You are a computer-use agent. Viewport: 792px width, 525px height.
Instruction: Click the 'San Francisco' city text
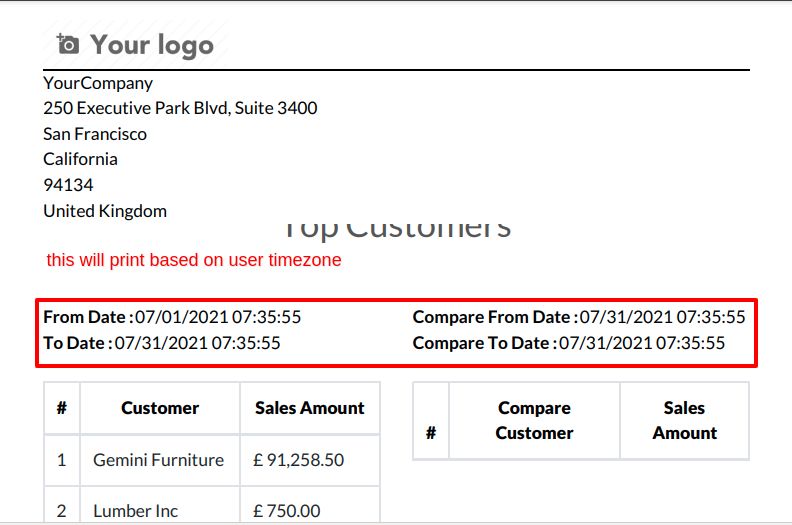pos(95,134)
